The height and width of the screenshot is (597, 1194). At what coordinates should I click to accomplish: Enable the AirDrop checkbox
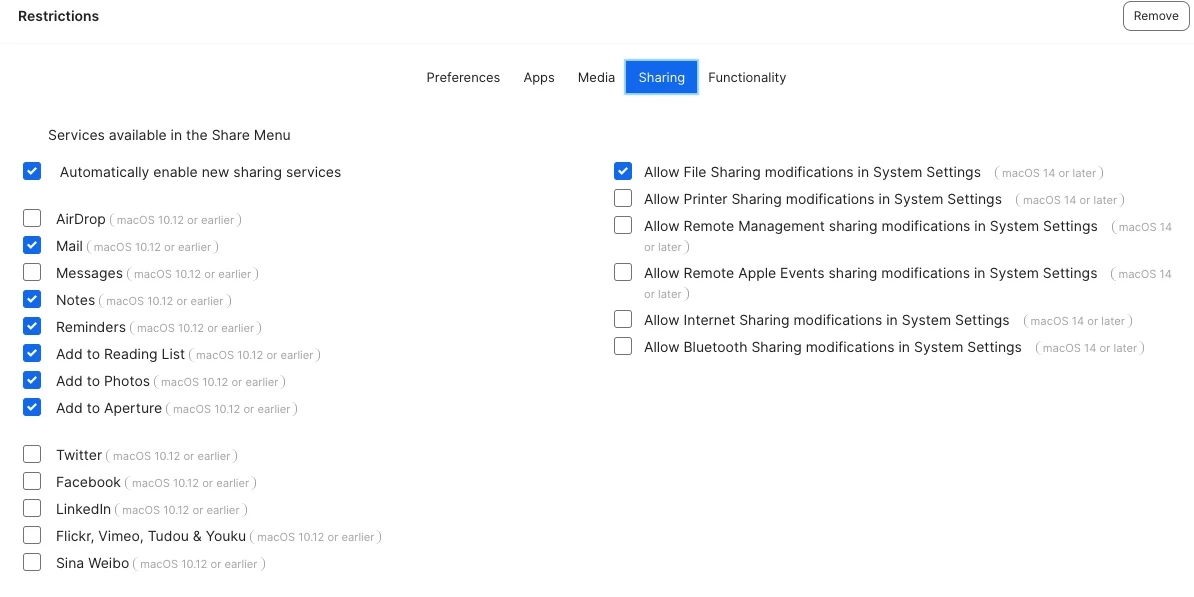pos(32,219)
